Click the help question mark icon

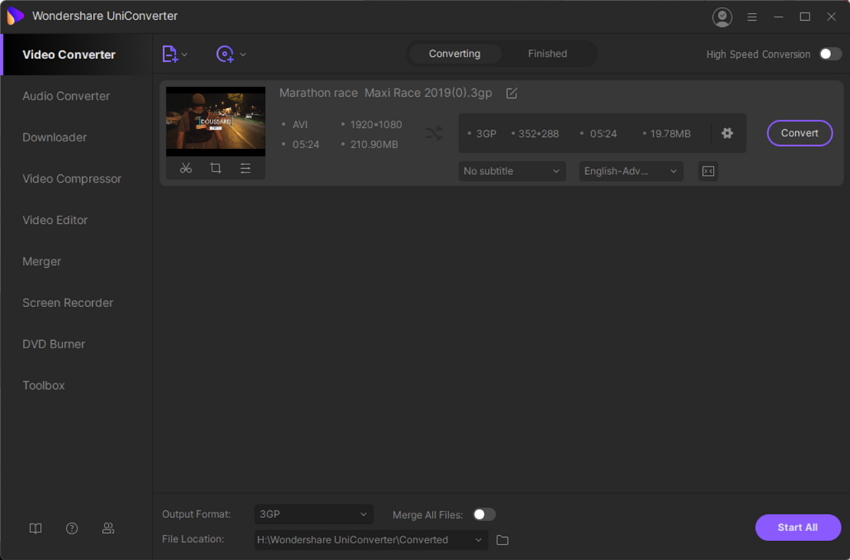[x=72, y=529]
